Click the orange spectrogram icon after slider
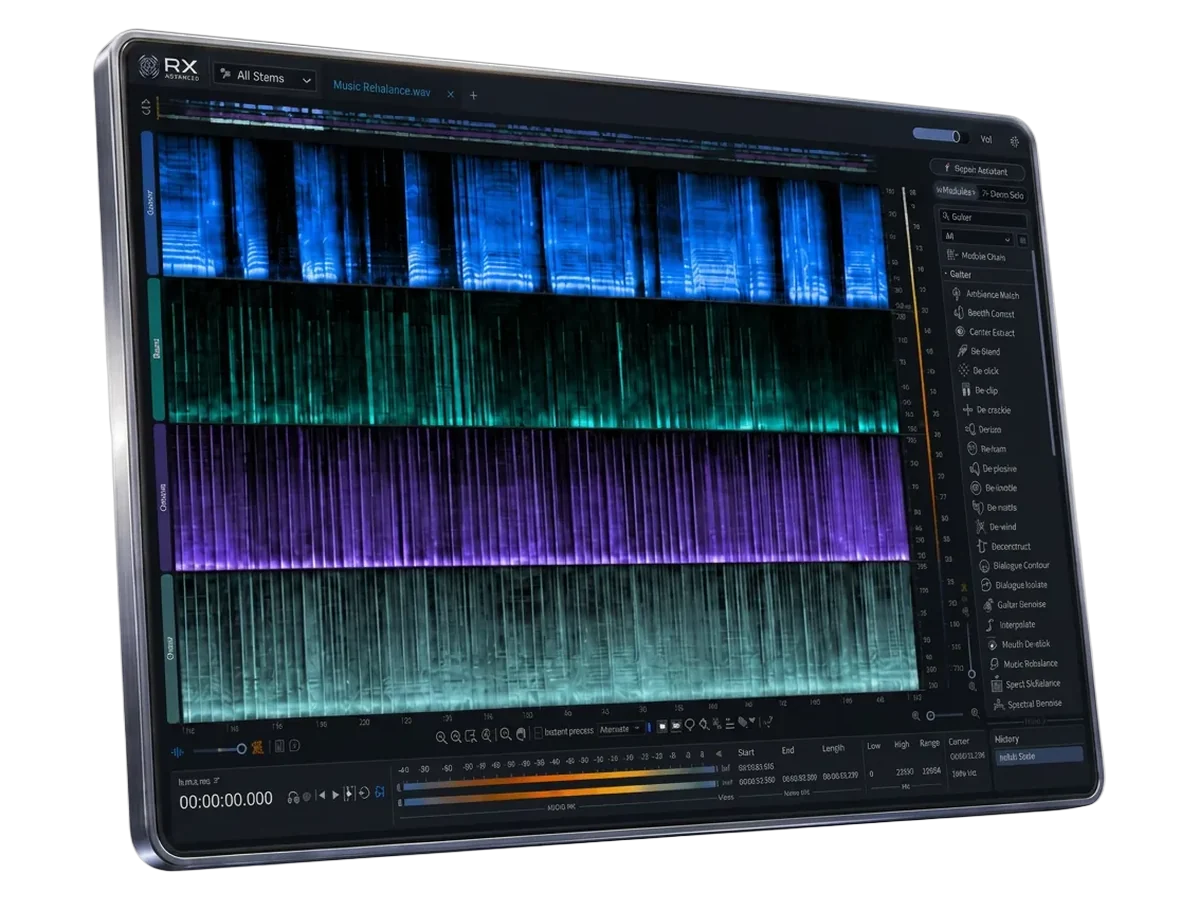Screen dimensions: 1200x900 coord(257,747)
